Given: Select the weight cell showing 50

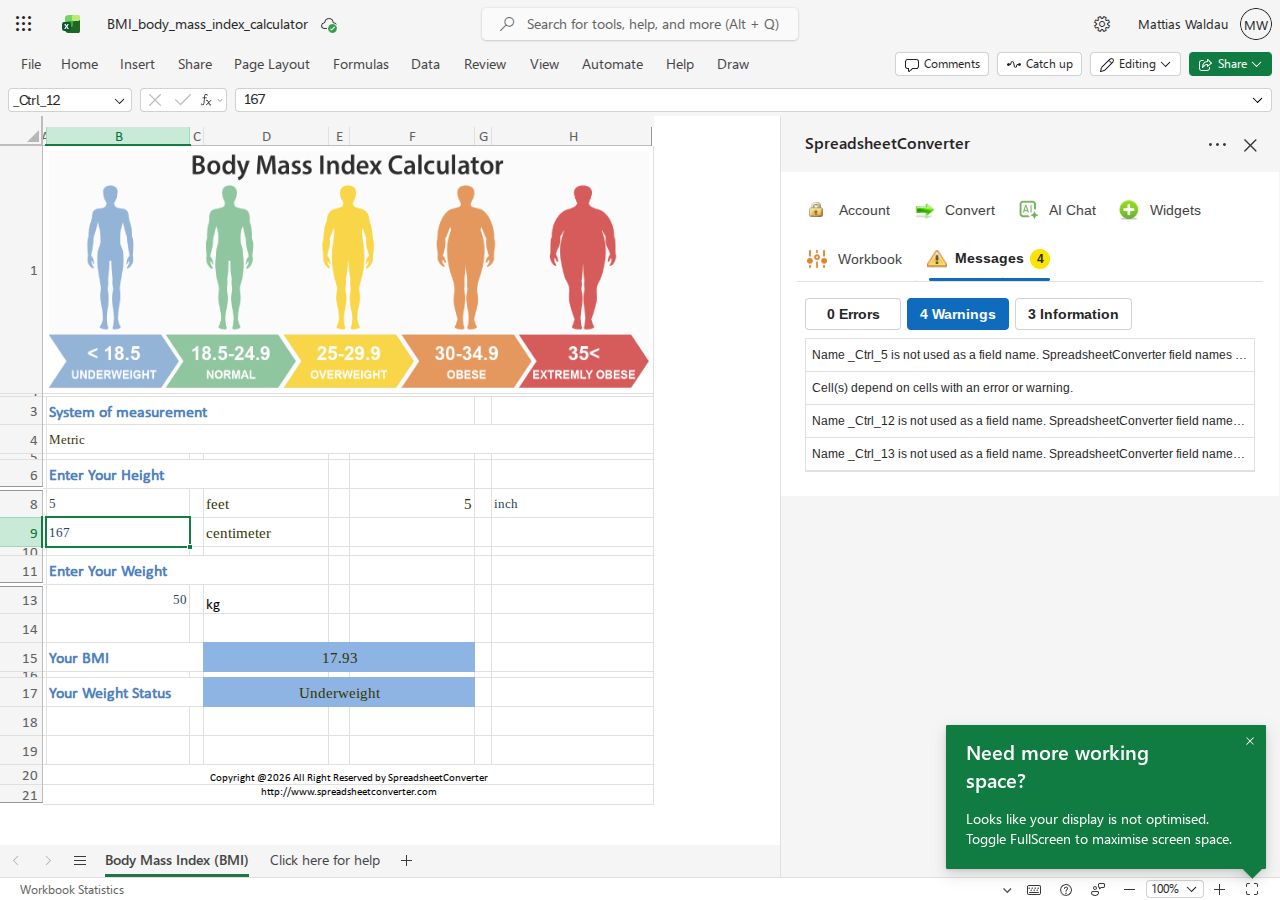Looking at the screenshot, I should [x=118, y=600].
